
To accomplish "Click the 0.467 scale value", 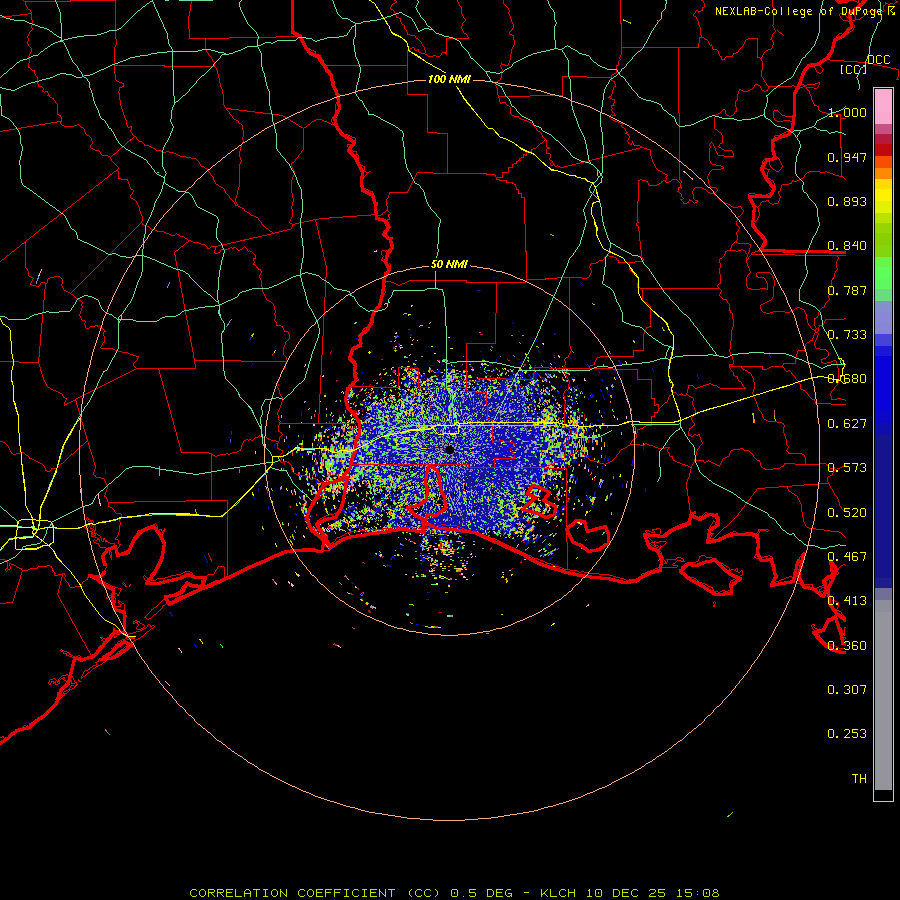I will pos(847,557).
